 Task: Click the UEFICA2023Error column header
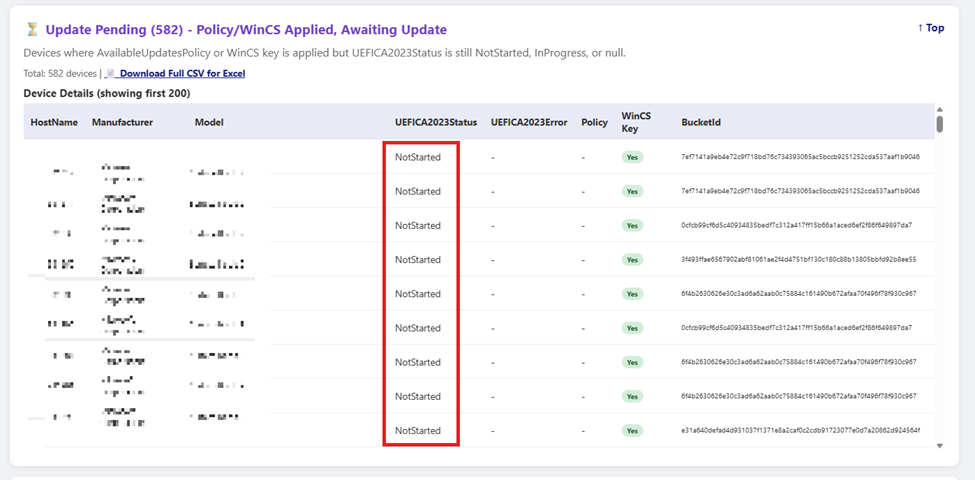(529, 122)
